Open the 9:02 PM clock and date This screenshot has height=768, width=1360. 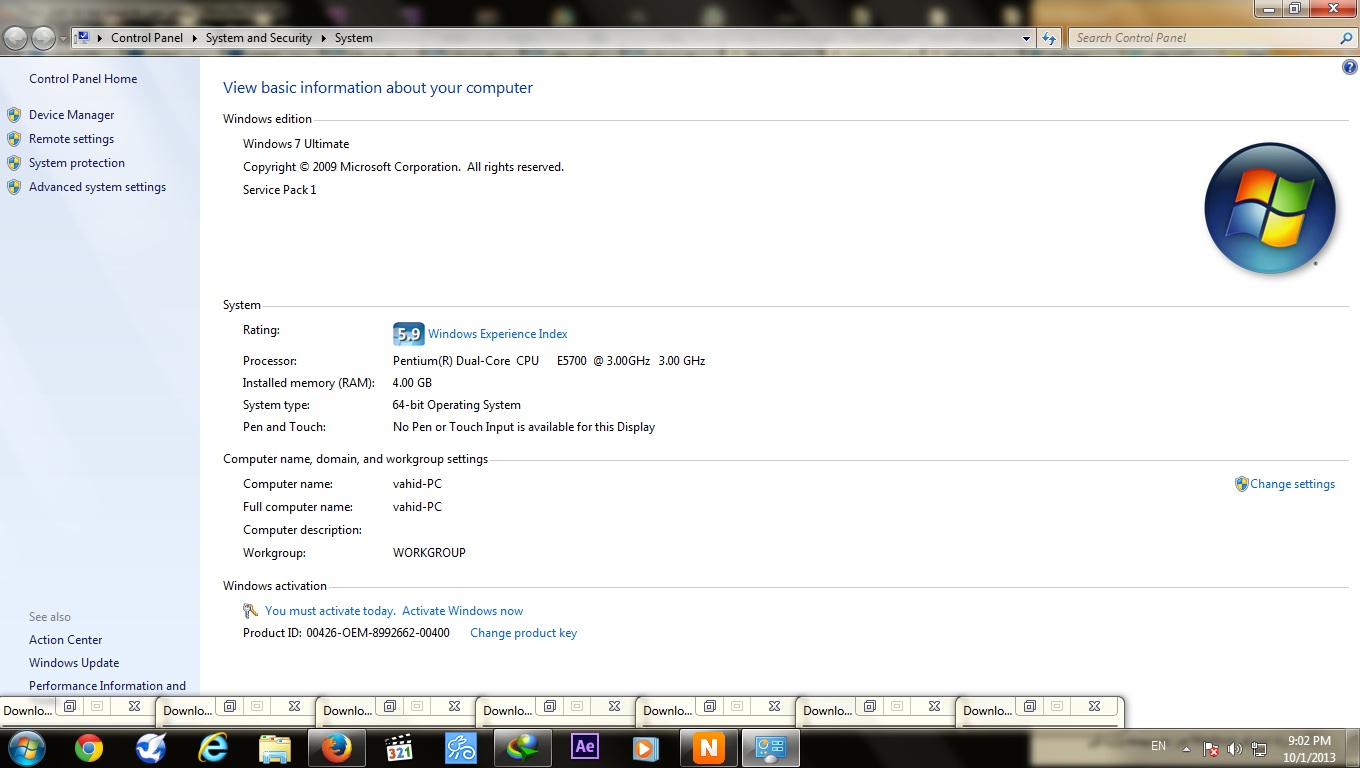(1309, 749)
